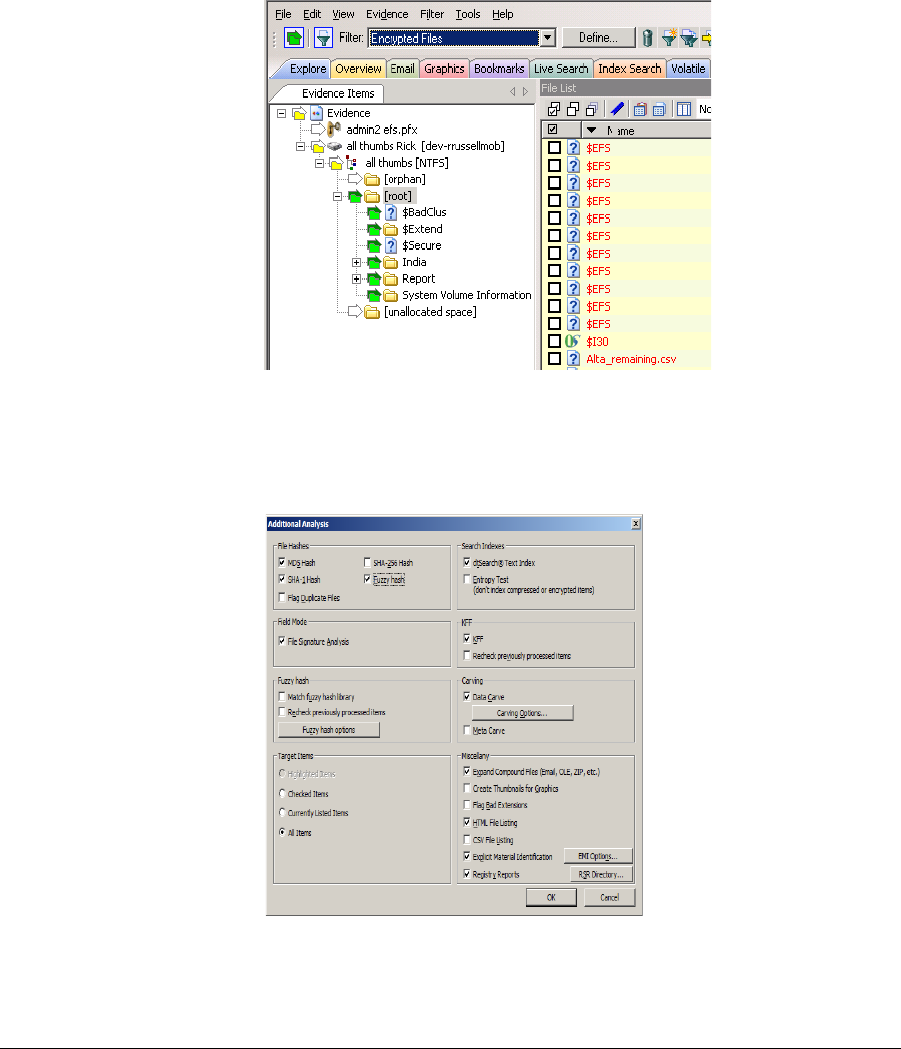
Task: Click the copy filter funnel icon
Action: pyautogui.click(x=688, y=38)
